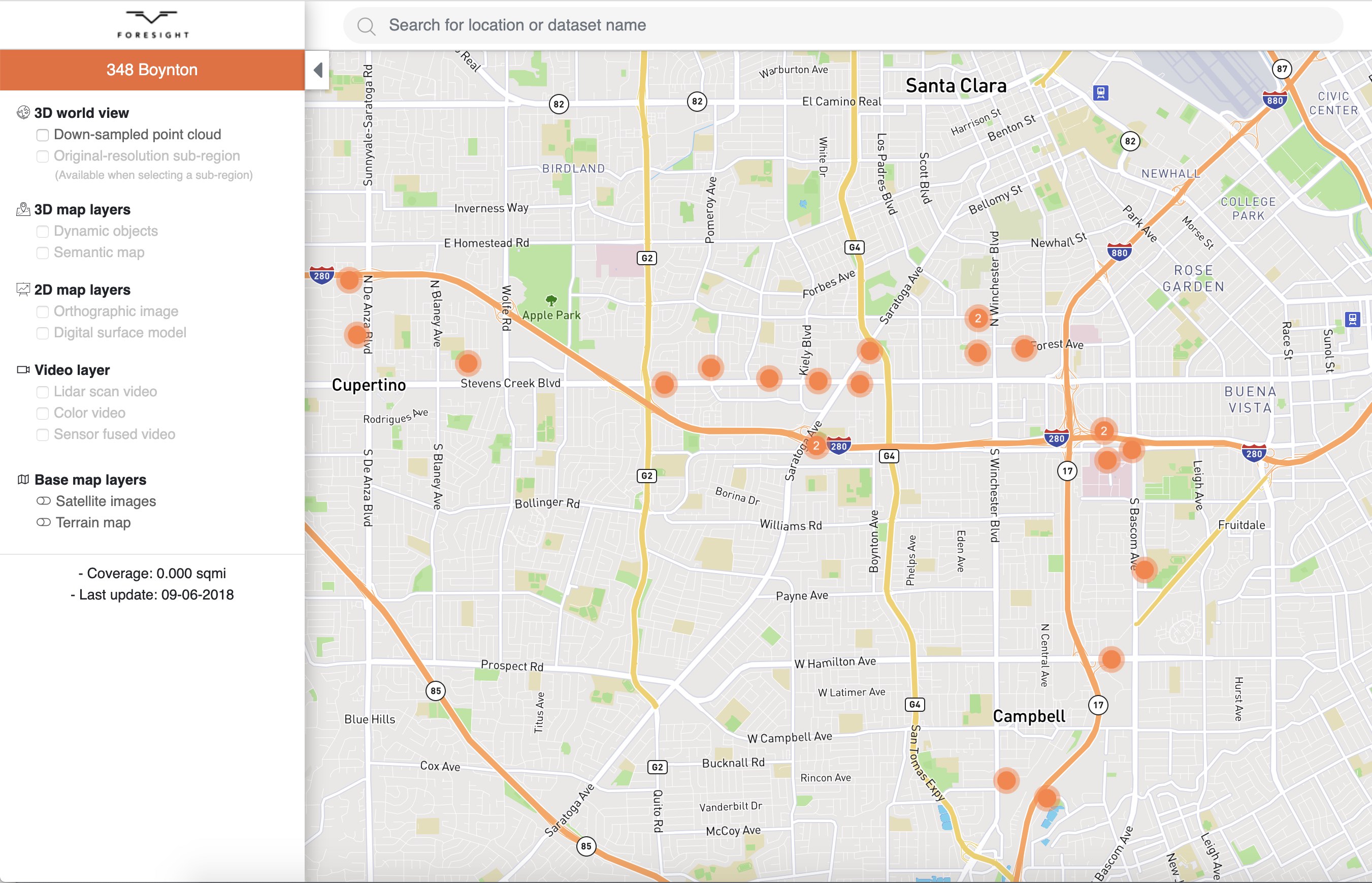1372x883 pixels.
Task: Enable Down-sampled point cloud checkbox
Action: coord(43,135)
